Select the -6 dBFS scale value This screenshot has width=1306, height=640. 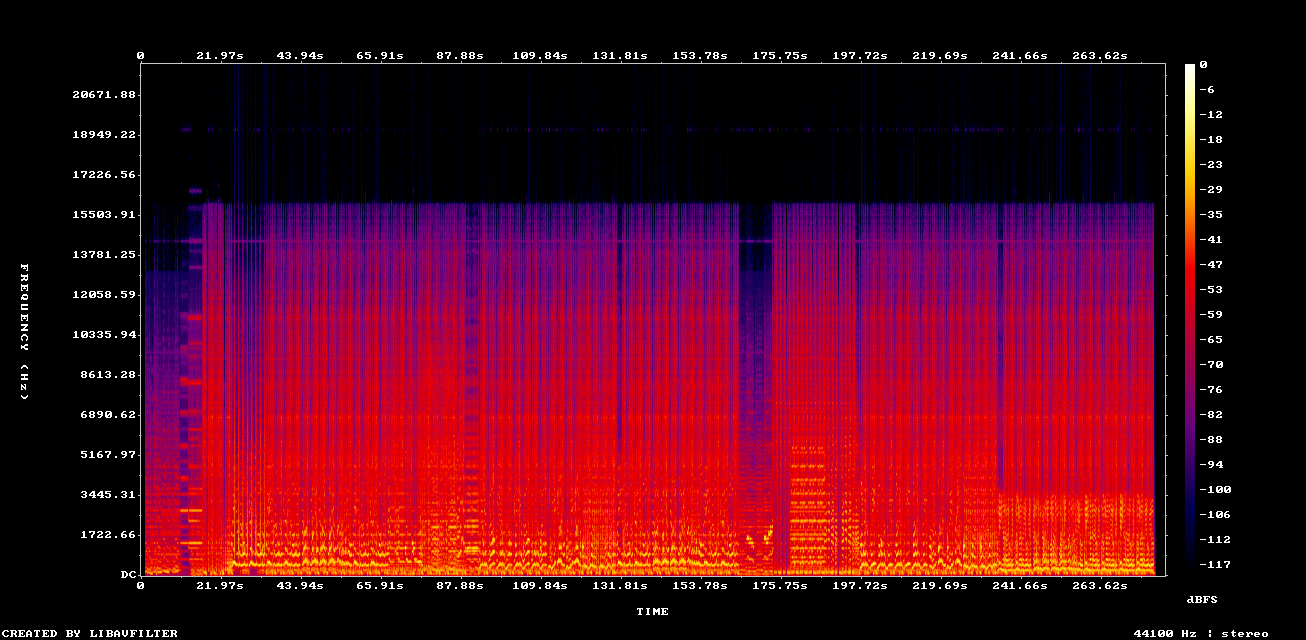click(x=1206, y=89)
